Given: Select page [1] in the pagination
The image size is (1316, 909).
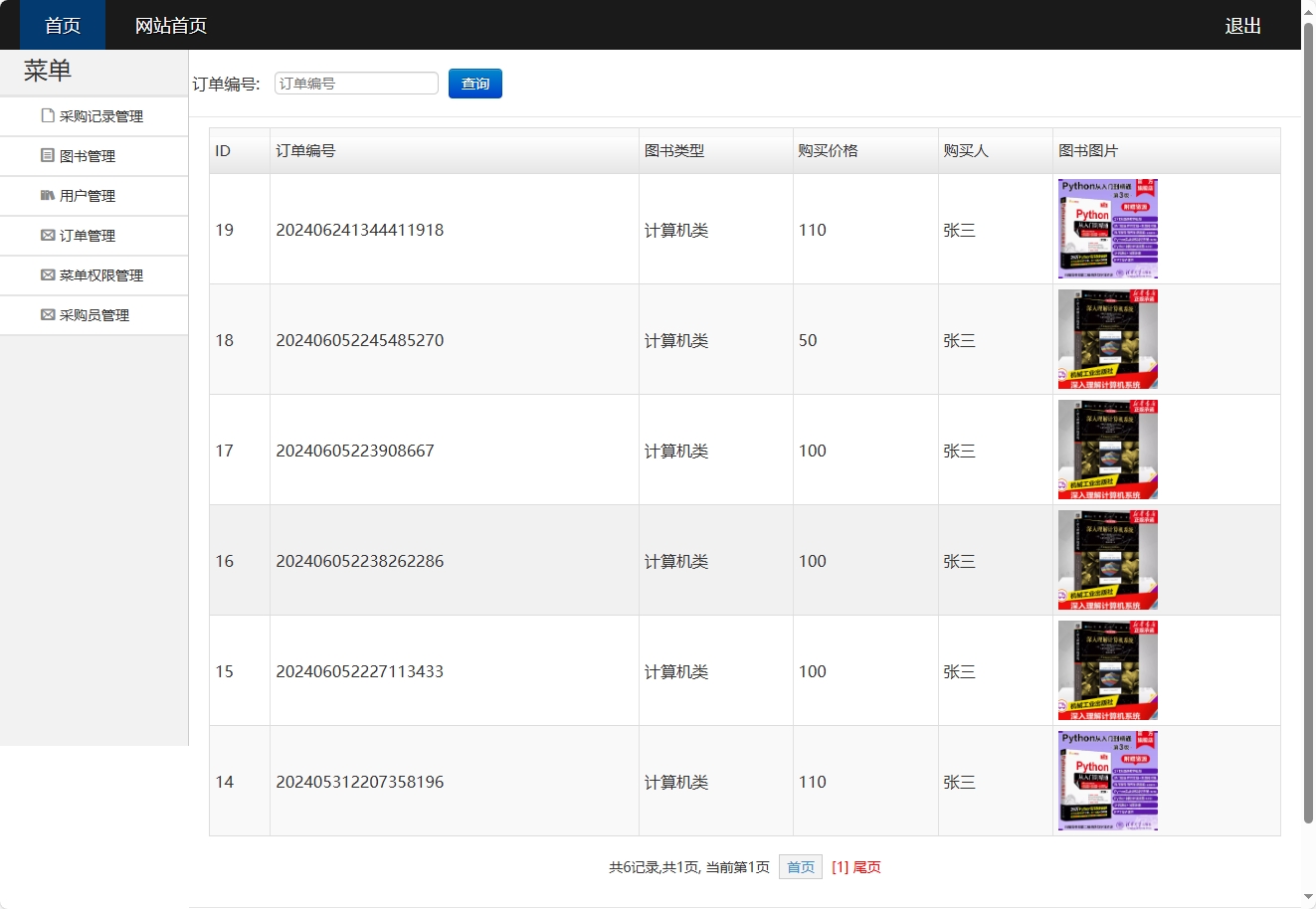Looking at the screenshot, I should (x=841, y=867).
